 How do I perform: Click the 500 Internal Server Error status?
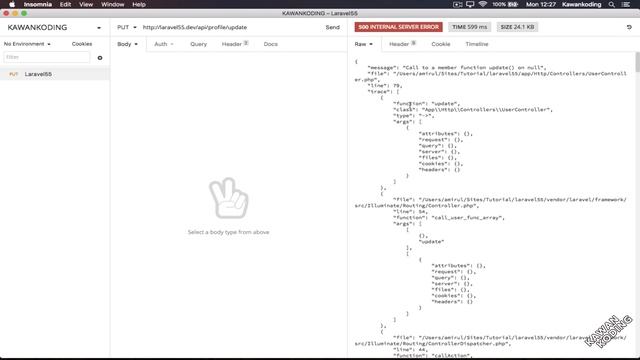[x=398, y=27]
